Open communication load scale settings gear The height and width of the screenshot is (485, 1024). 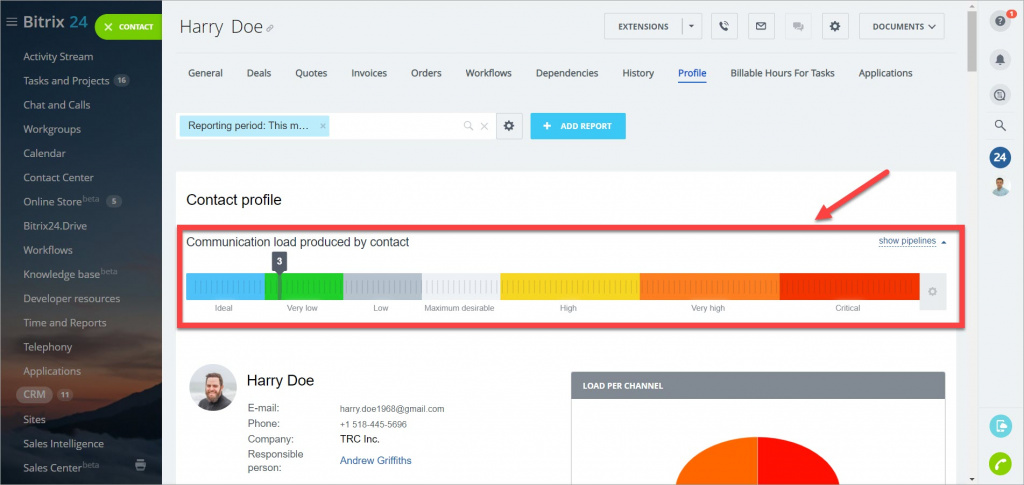point(933,292)
